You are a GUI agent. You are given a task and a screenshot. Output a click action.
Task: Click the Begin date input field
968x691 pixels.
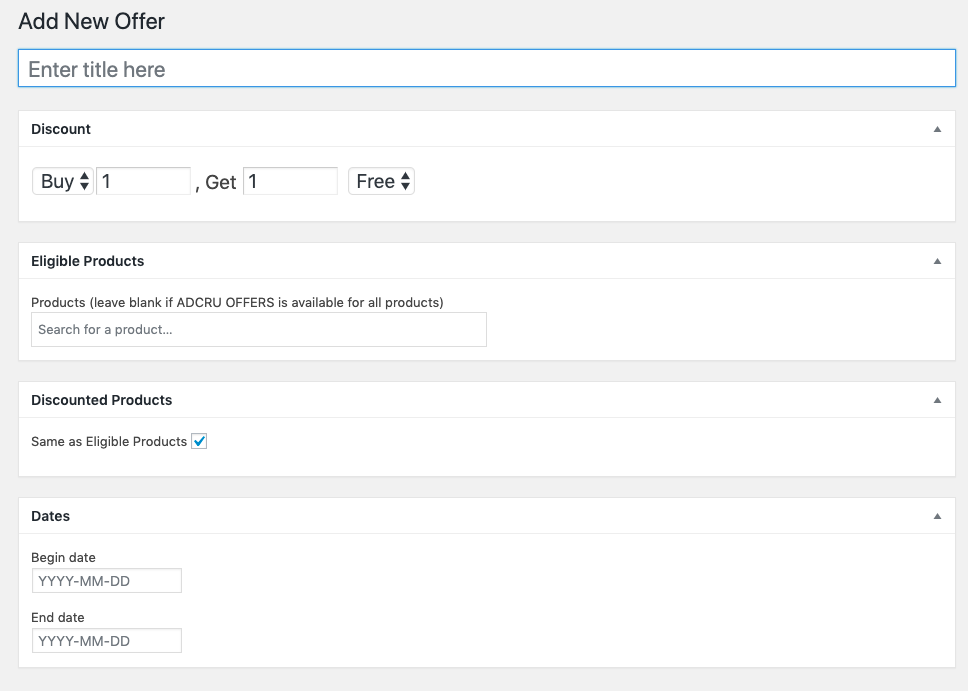coord(107,581)
